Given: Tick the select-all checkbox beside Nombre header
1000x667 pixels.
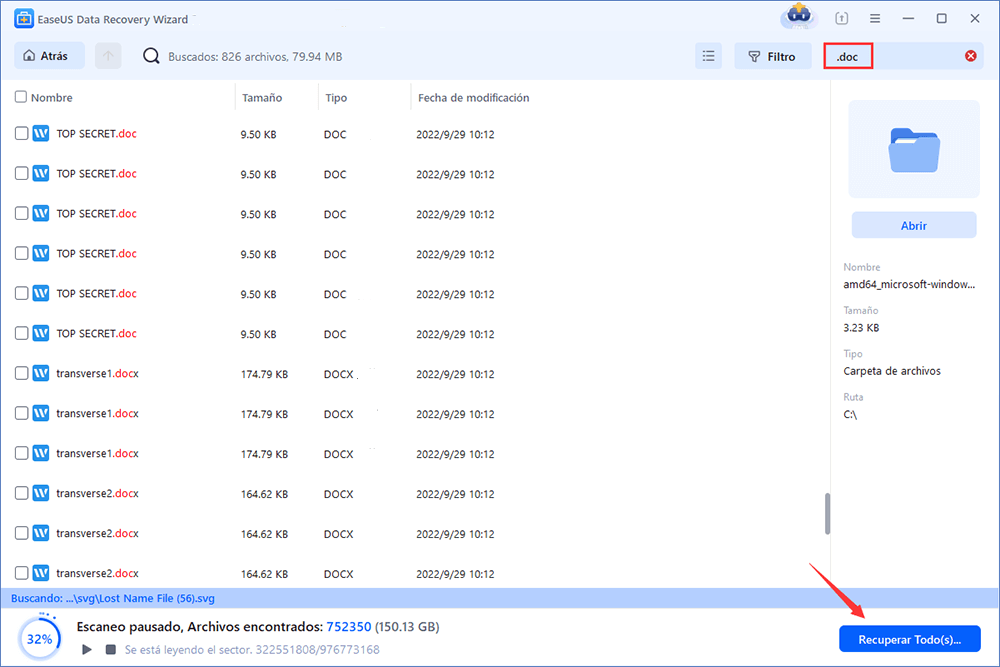Looking at the screenshot, I should [21, 97].
